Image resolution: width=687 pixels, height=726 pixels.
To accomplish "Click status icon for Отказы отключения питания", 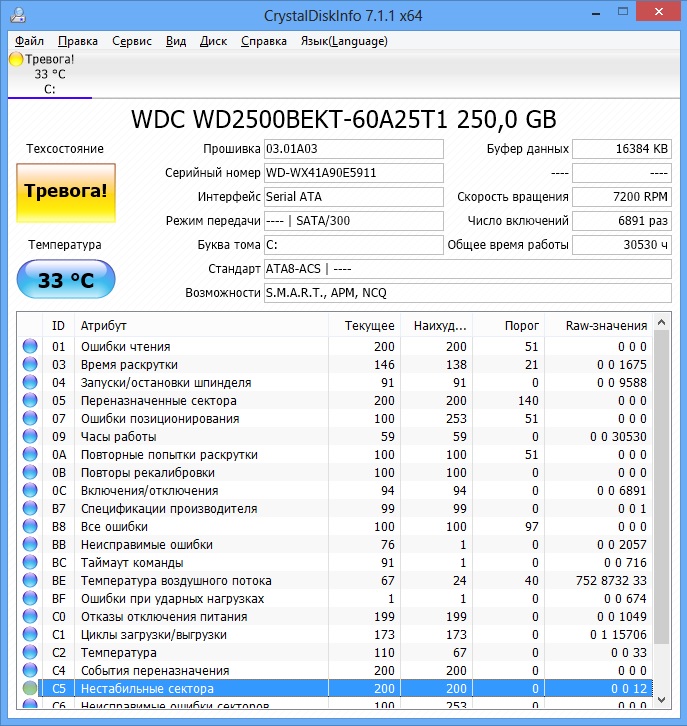I will tap(30, 617).
